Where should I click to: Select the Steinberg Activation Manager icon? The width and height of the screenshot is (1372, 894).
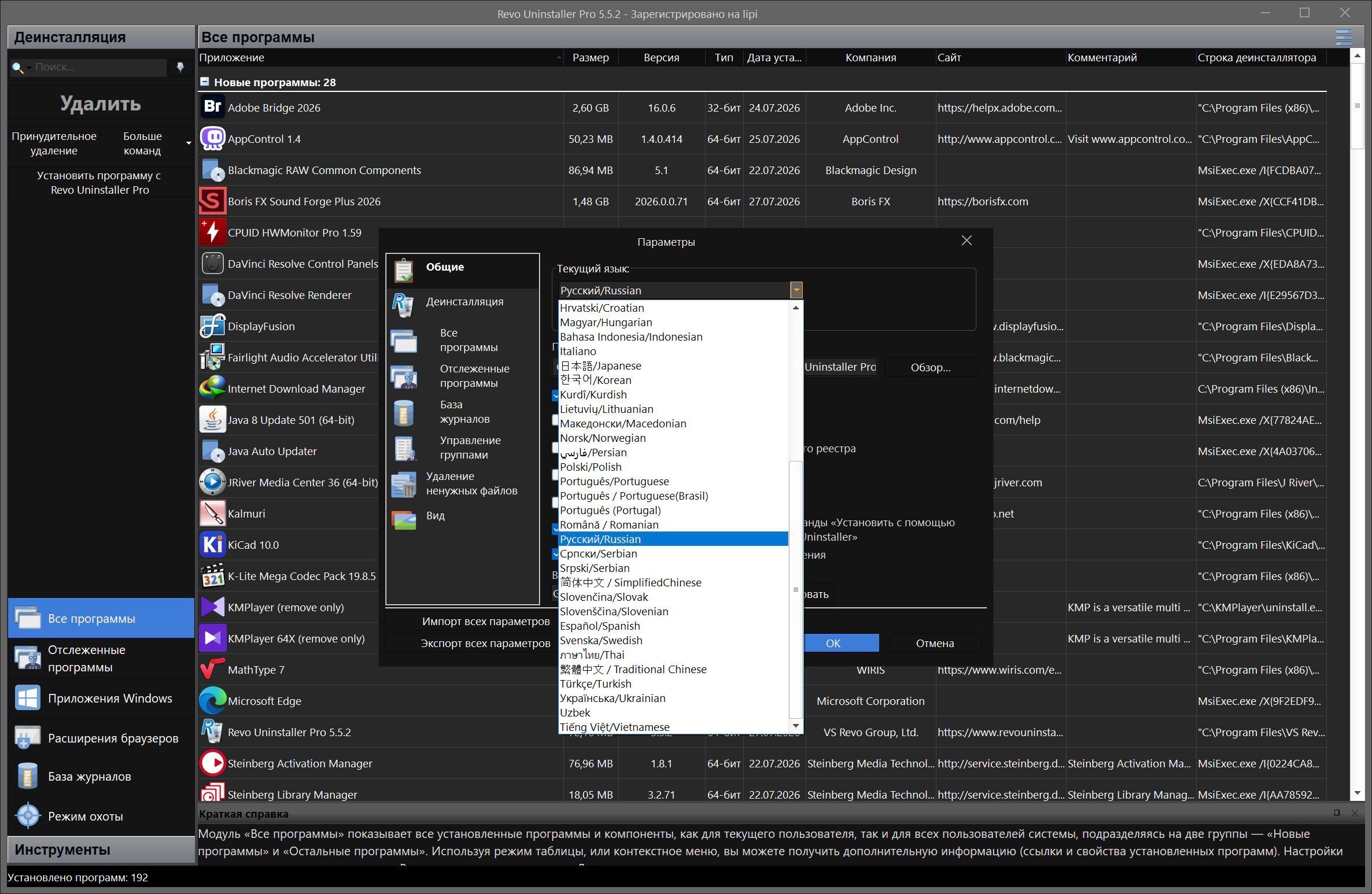[212, 763]
